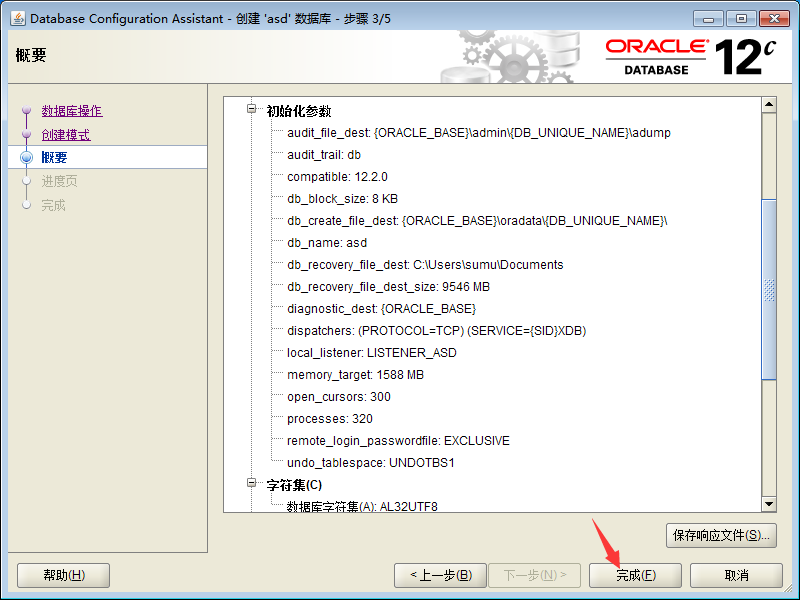Go to the 创建模式 step link
The image size is (800, 600).
66,135
